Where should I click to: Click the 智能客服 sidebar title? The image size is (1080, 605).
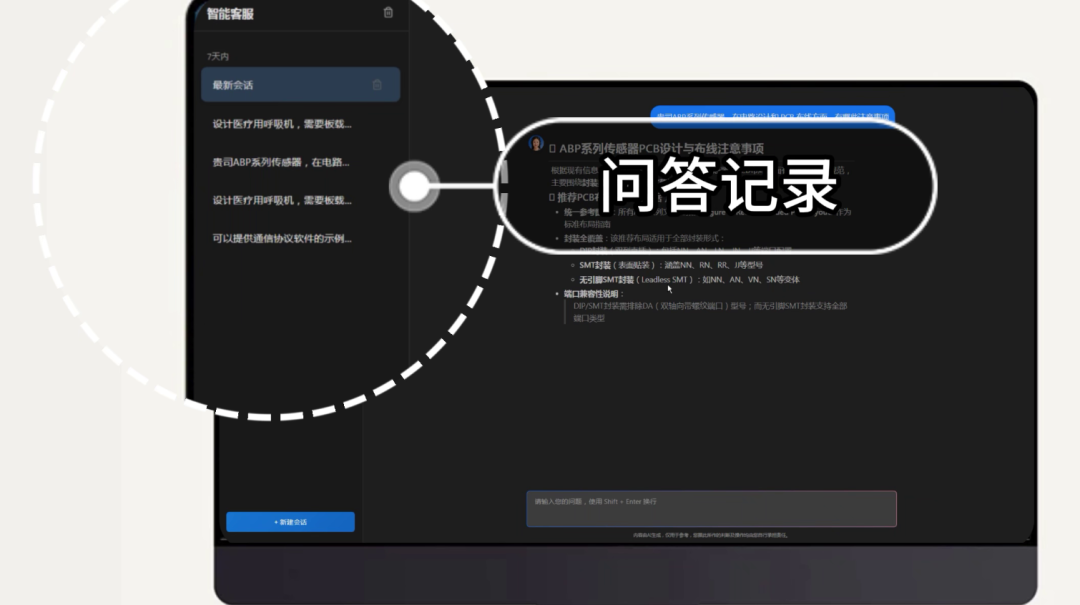(230, 14)
